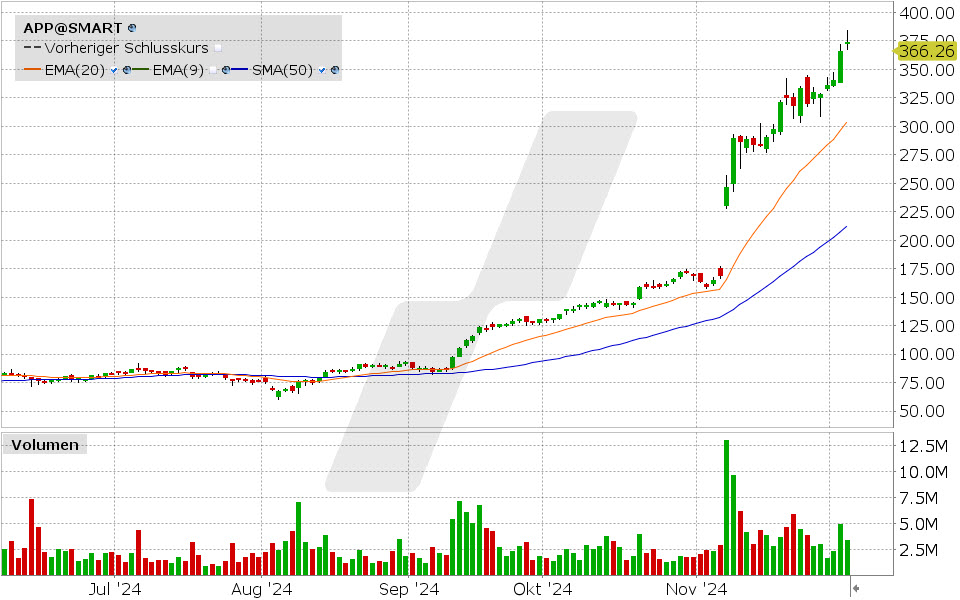Click the Vorheriger Schlusskurs label
This screenshot has width=960, height=600.
tap(127, 48)
